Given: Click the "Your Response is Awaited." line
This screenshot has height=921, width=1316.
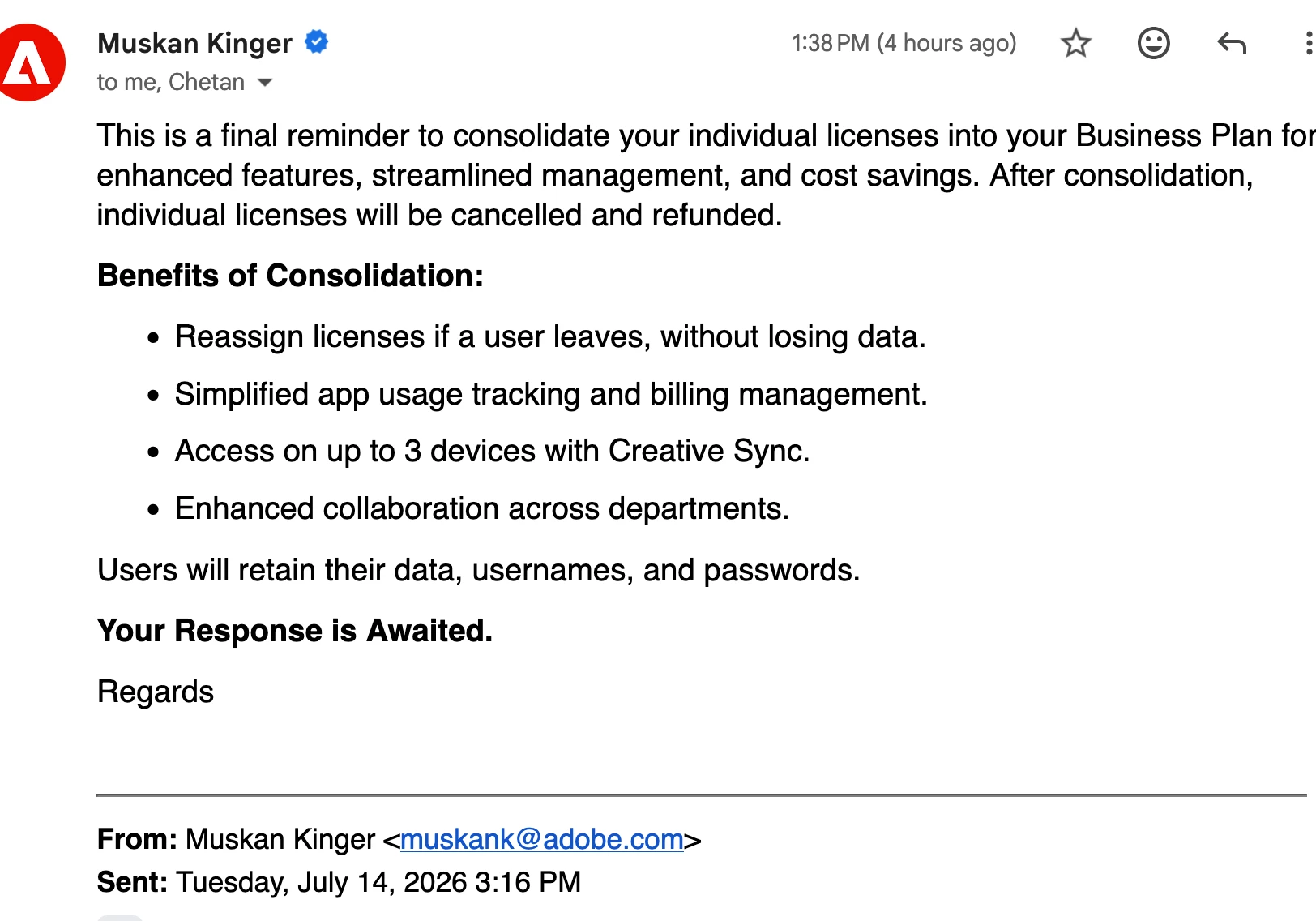Looking at the screenshot, I should click(x=295, y=631).
